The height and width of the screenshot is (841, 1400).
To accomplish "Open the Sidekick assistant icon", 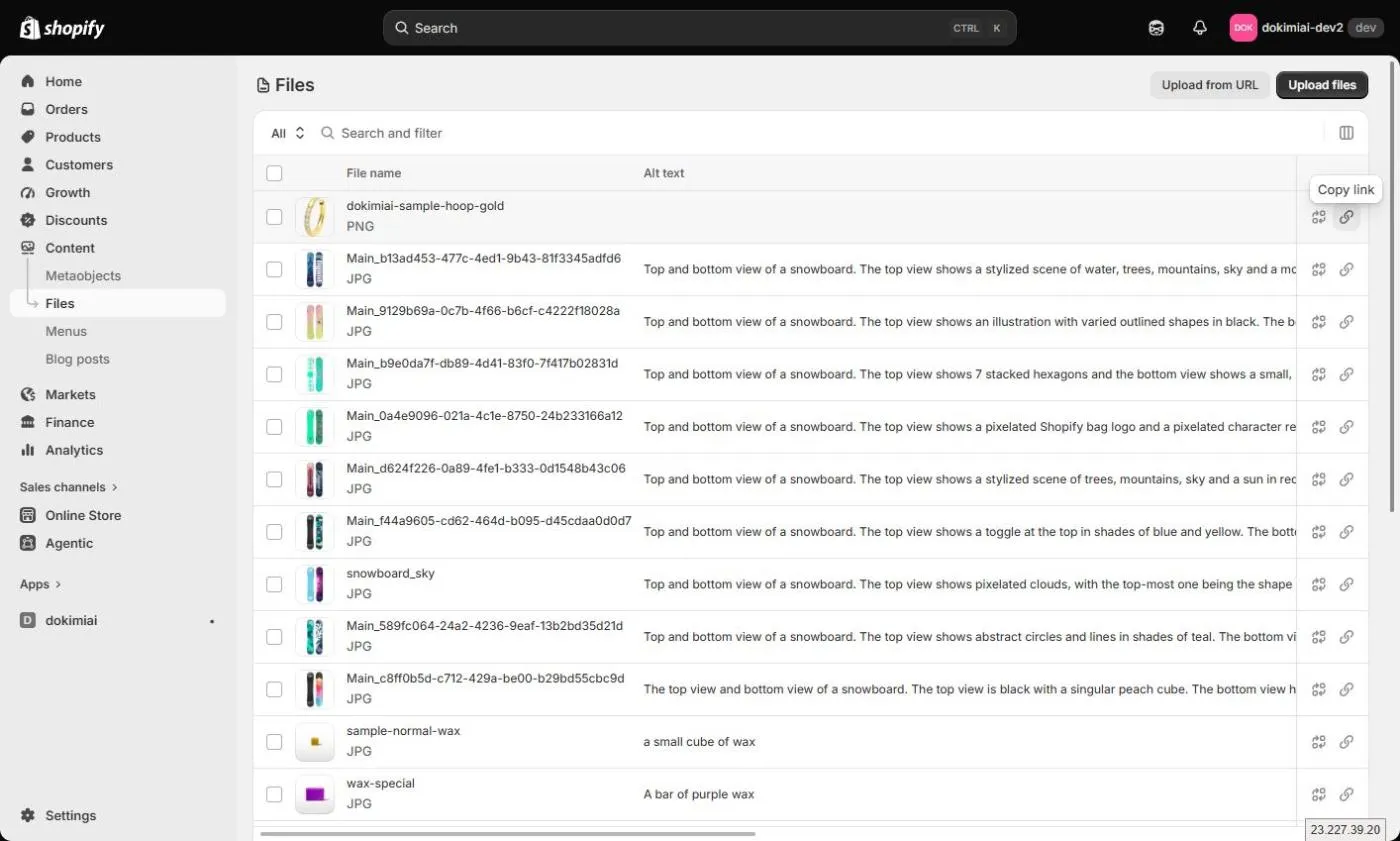I will 1156,28.
